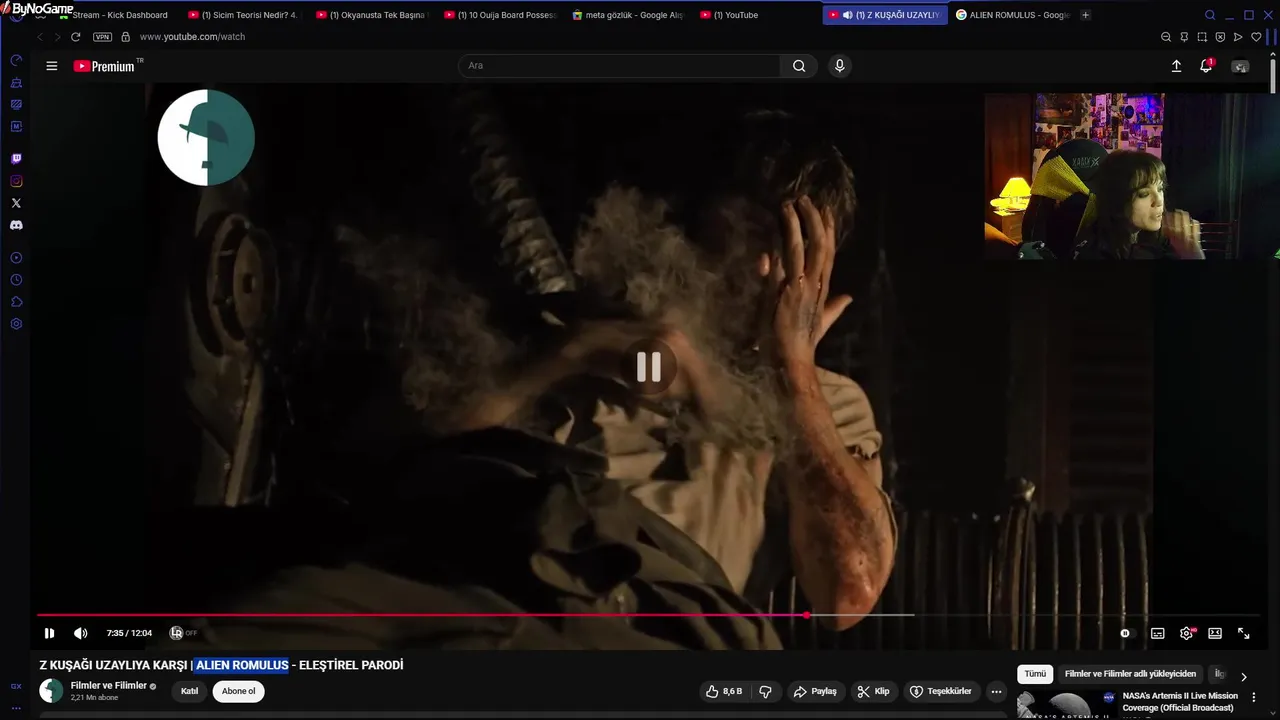1280x720 pixels.
Task: View site security lock info
Action: pyautogui.click(x=125, y=37)
